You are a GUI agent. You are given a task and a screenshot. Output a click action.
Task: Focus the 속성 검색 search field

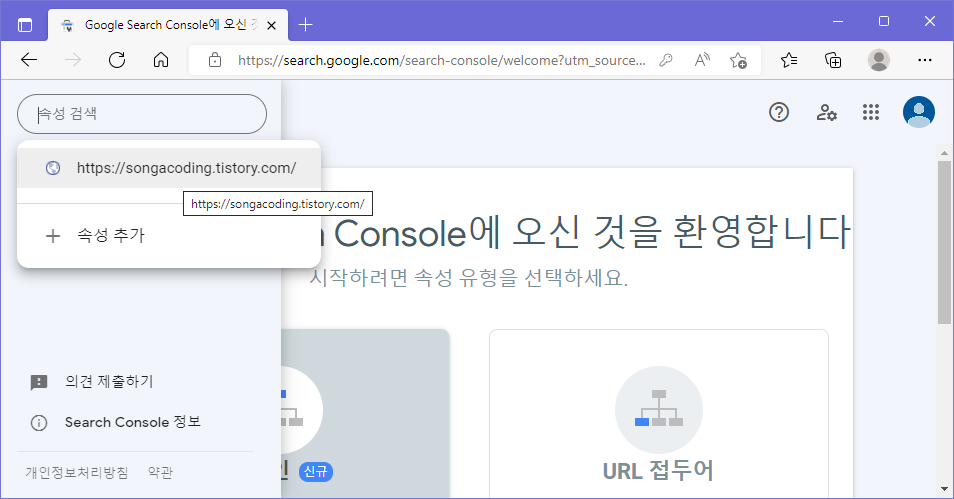(x=142, y=114)
